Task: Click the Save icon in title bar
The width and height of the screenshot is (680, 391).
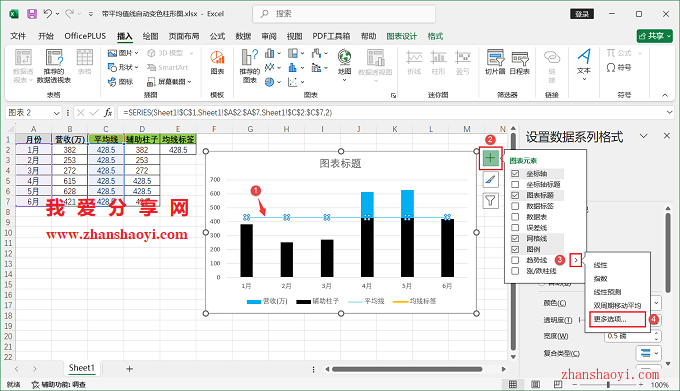Action: pos(32,14)
